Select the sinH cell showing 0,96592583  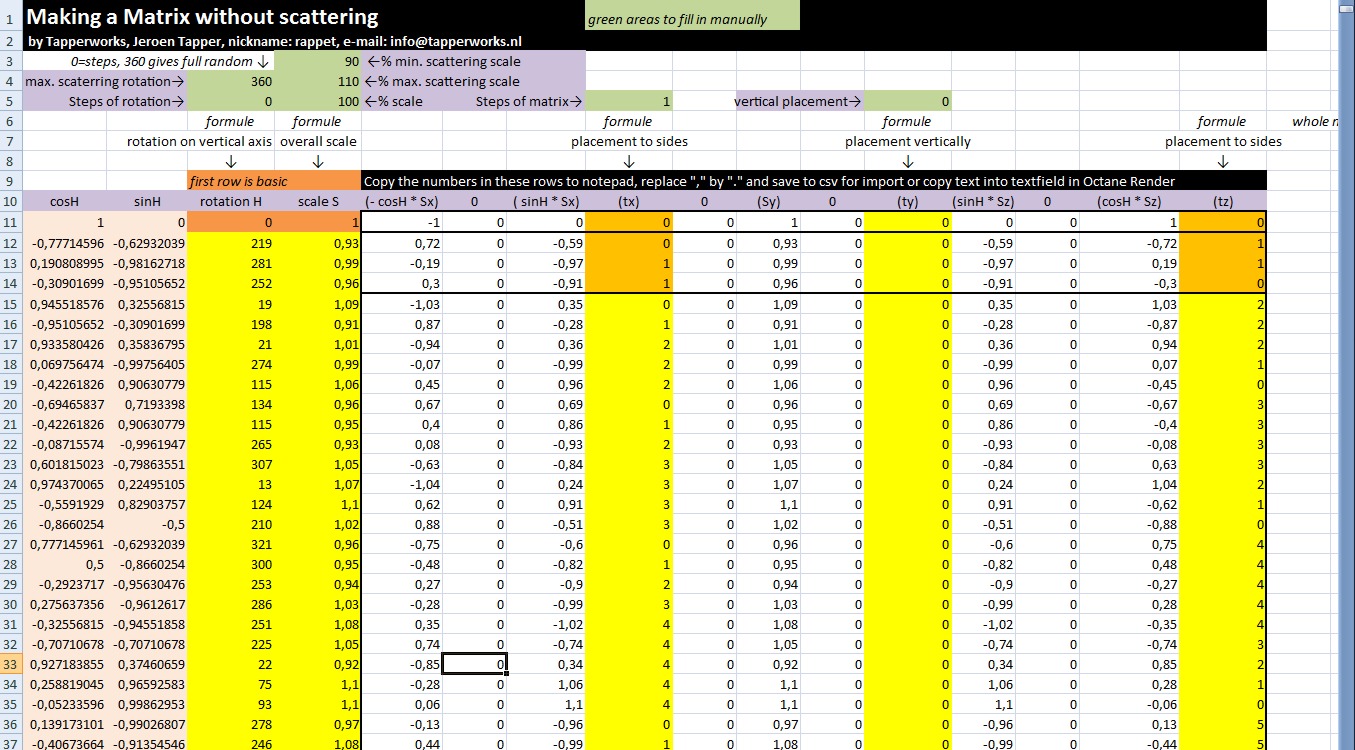[x=146, y=683]
